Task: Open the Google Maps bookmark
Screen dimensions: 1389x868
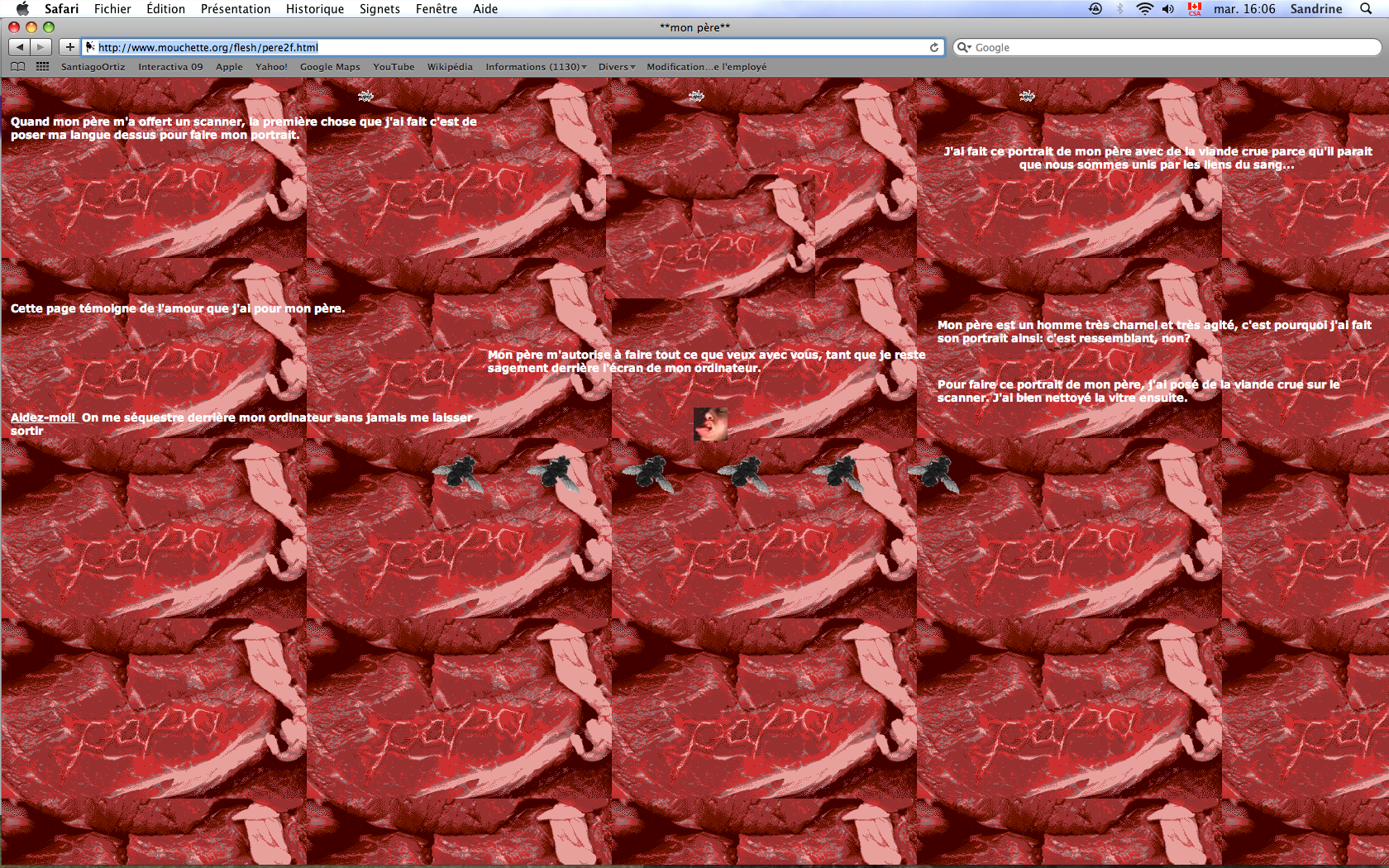Action: tap(330, 67)
